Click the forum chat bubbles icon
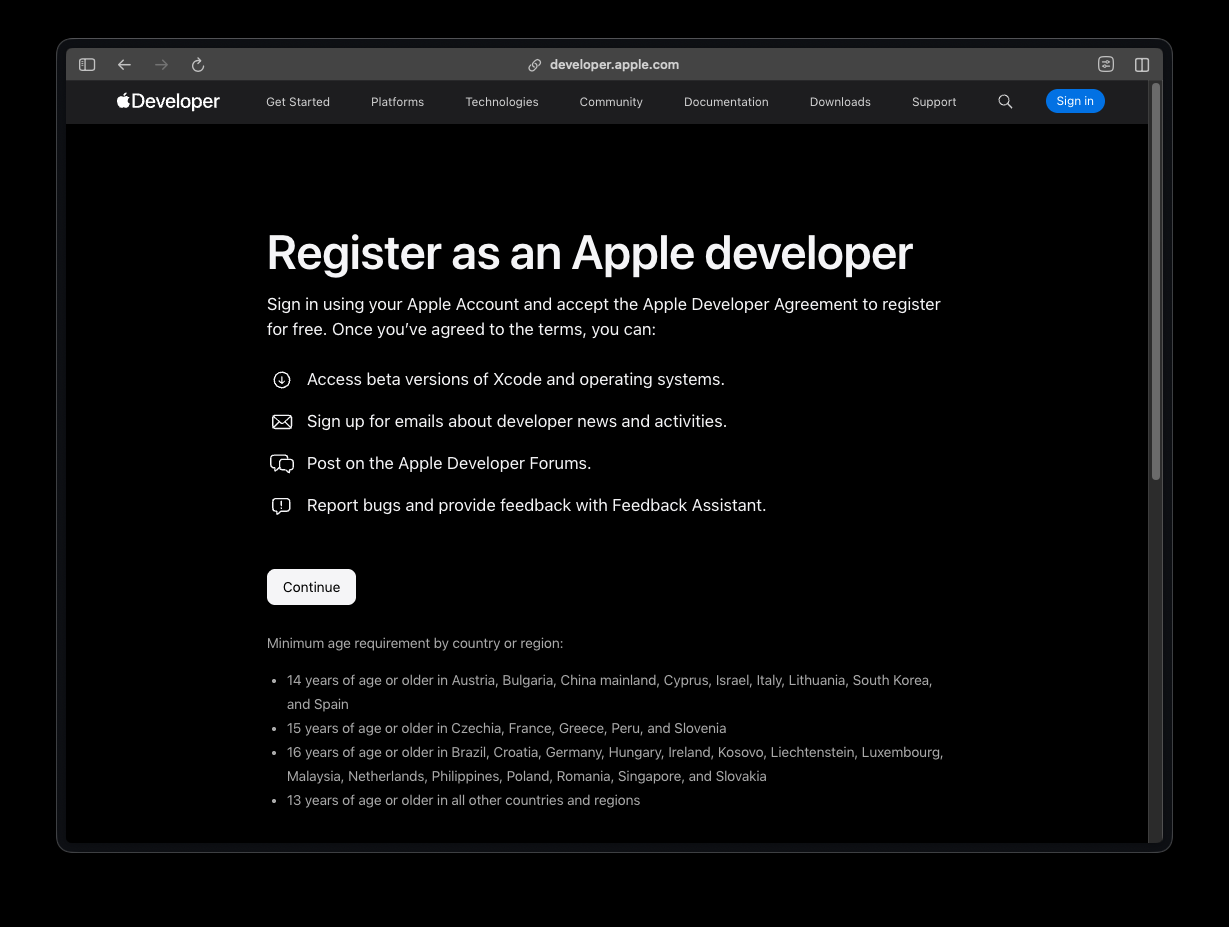Screen dimensions: 1229x927 pos(282,464)
